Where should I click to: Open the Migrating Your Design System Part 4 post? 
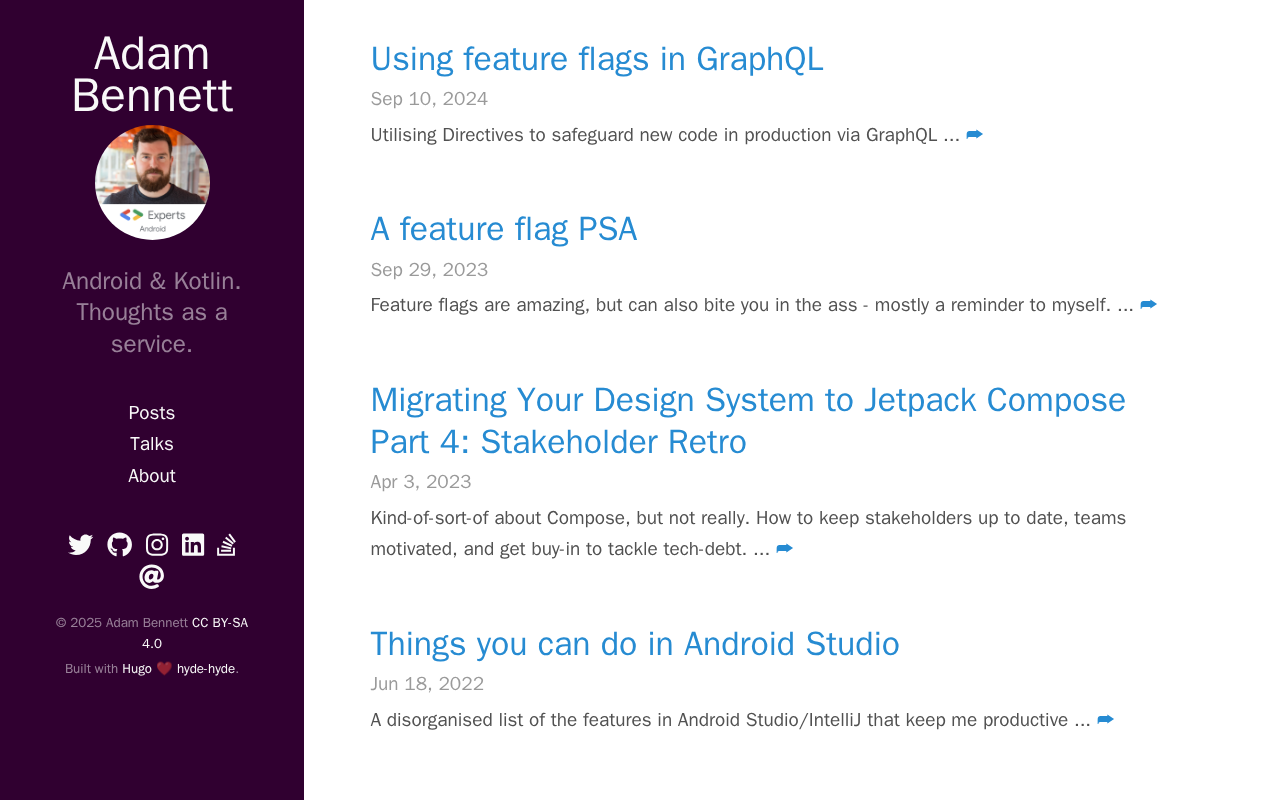[747, 420]
